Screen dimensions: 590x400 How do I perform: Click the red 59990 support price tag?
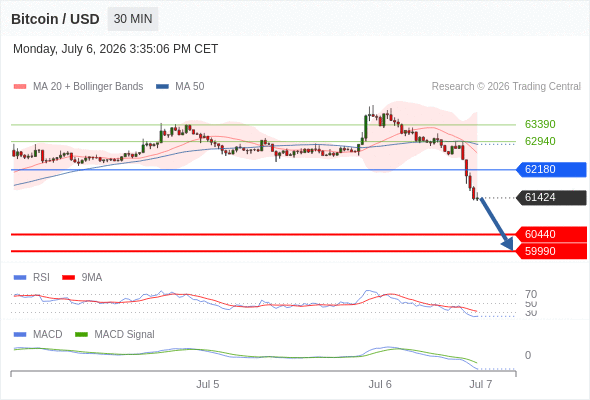tap(551, 251)
